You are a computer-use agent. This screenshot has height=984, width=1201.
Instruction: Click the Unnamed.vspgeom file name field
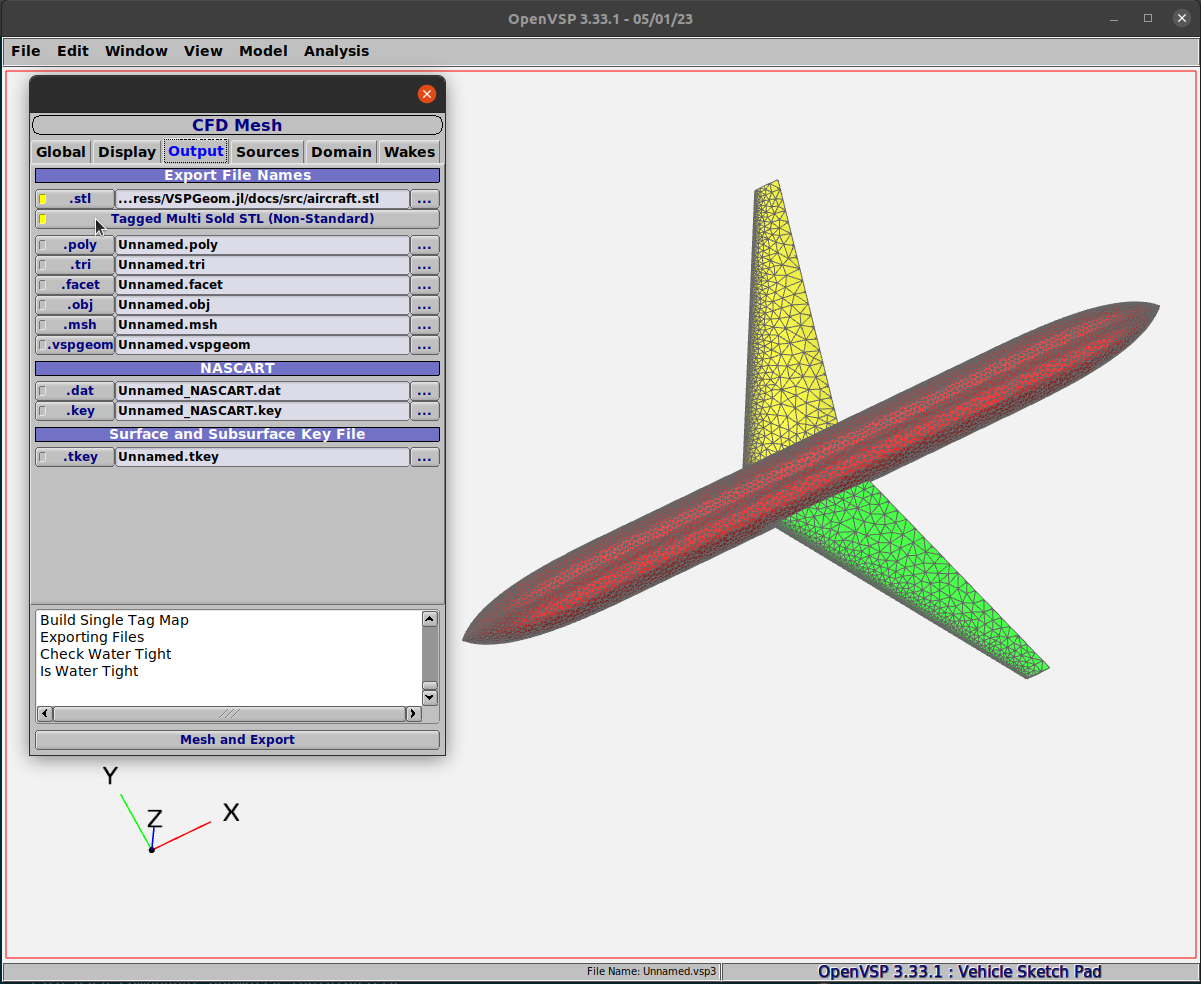point(262,345)
